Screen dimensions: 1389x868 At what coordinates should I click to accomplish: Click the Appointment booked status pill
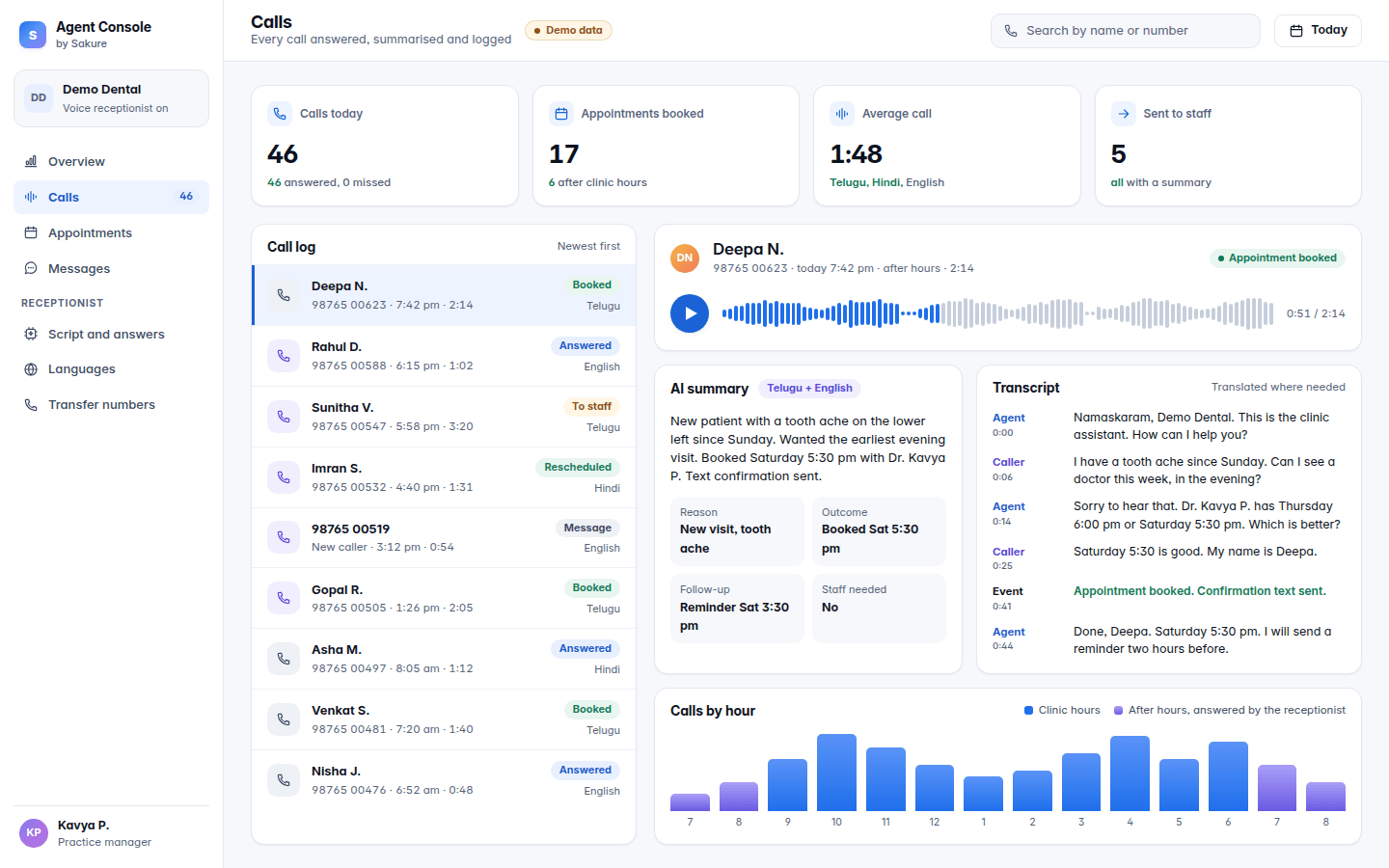coord(1277,258)
